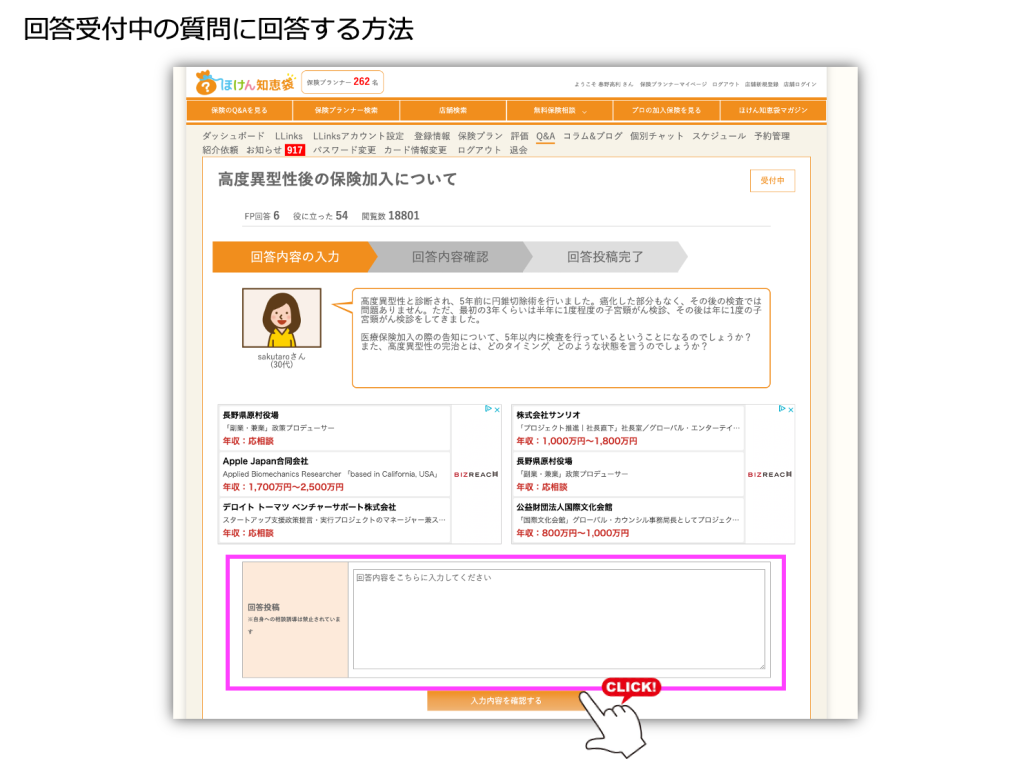Open 保険プランナー検索 in orange nav
This screenshot has height=763, width=1024.
tap(346, 110)
